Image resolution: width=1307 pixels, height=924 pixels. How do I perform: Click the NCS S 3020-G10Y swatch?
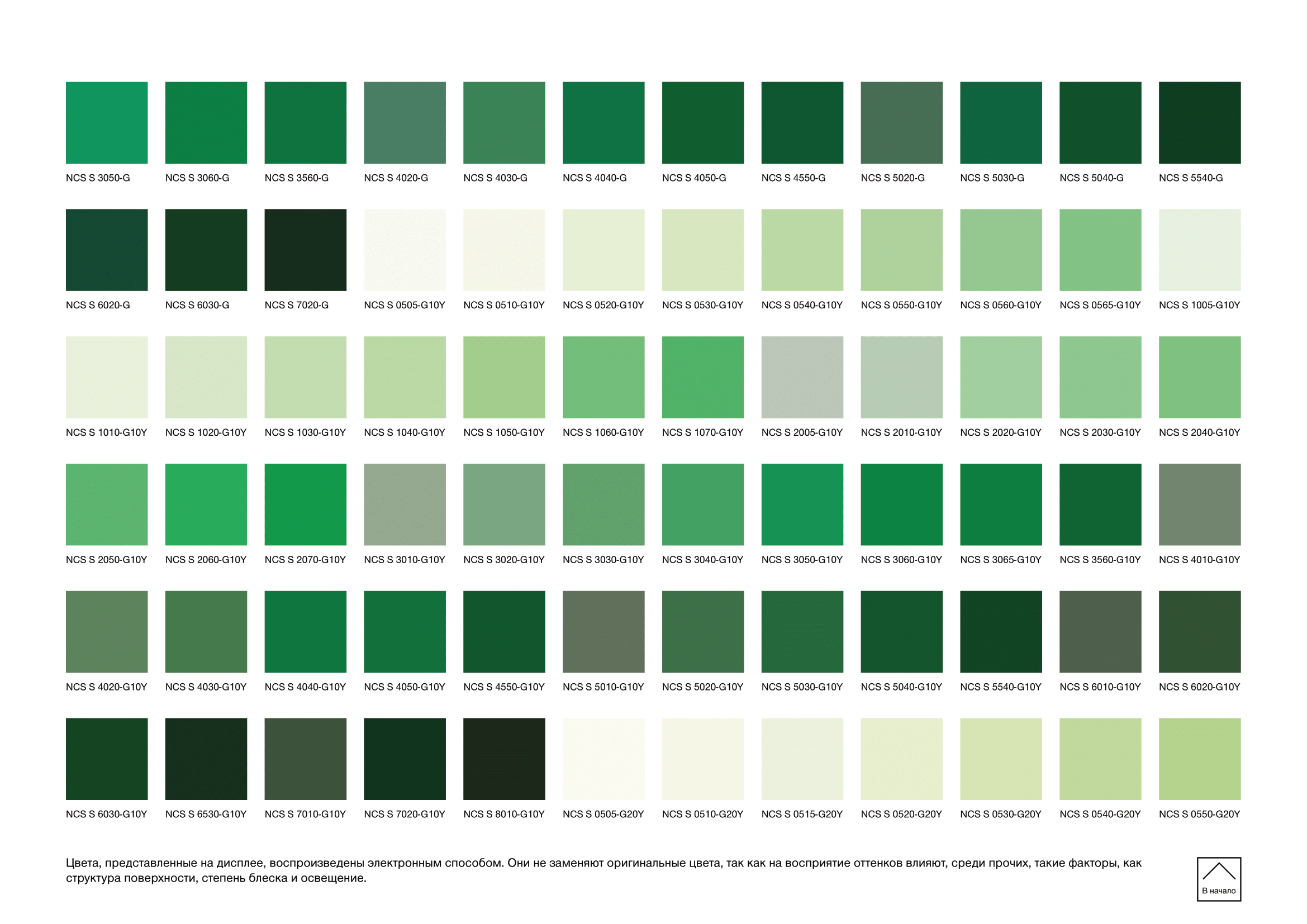[x=505, y=504]
